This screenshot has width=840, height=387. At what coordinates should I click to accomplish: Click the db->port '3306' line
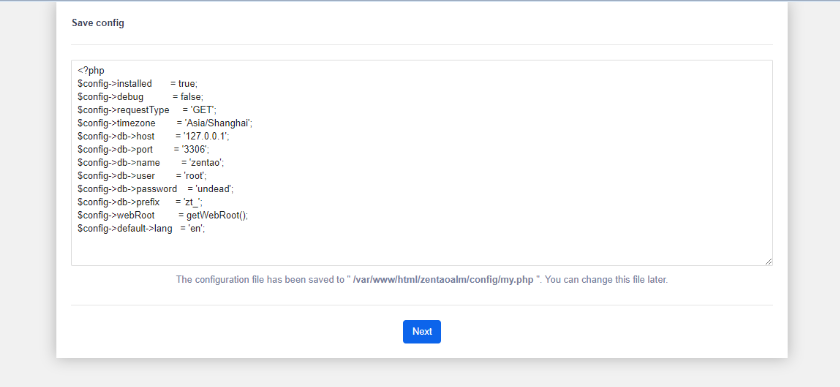(143, 150)
